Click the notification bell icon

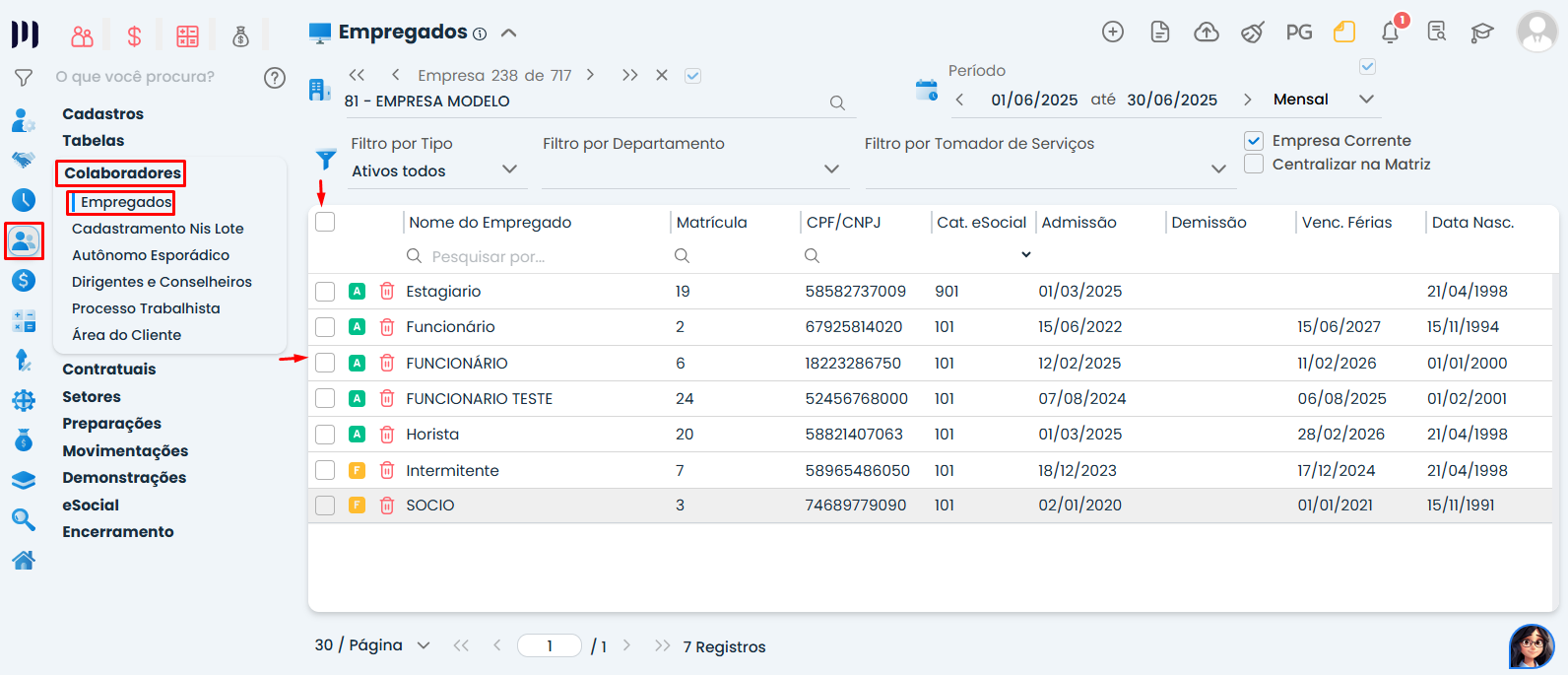pos(1390,33)
